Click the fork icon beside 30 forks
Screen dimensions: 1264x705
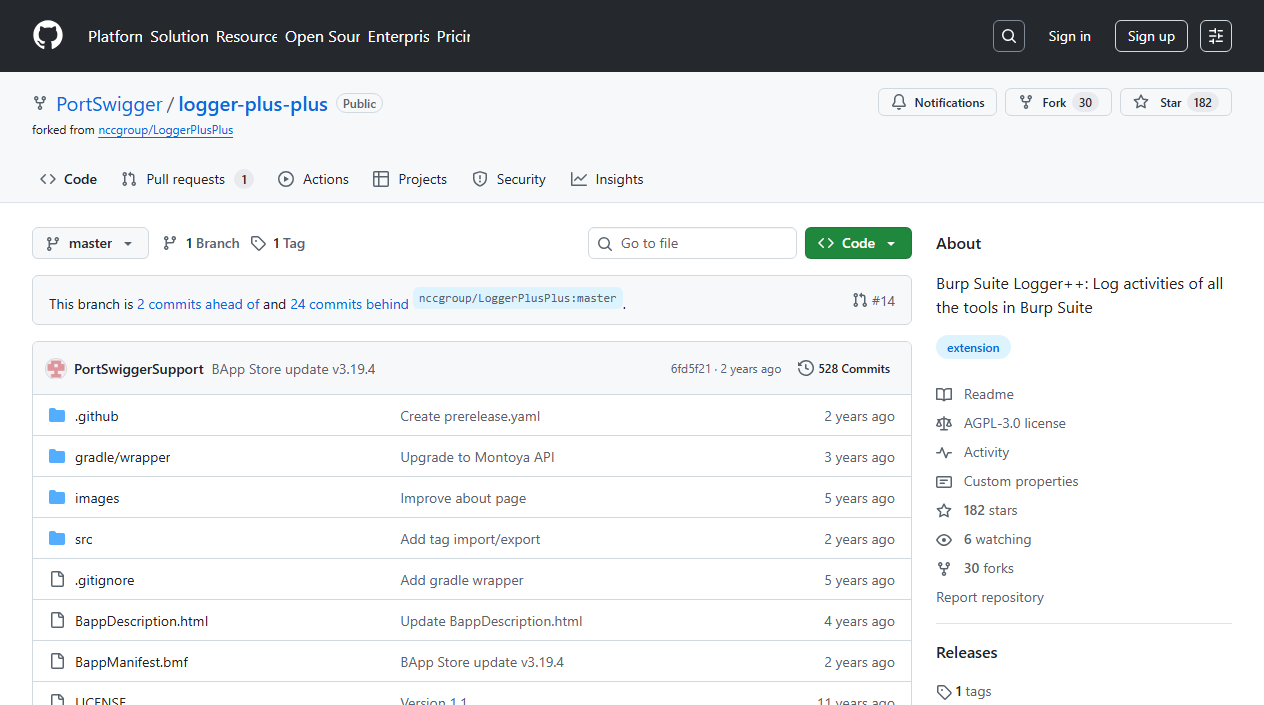click(x=944, y=568)
